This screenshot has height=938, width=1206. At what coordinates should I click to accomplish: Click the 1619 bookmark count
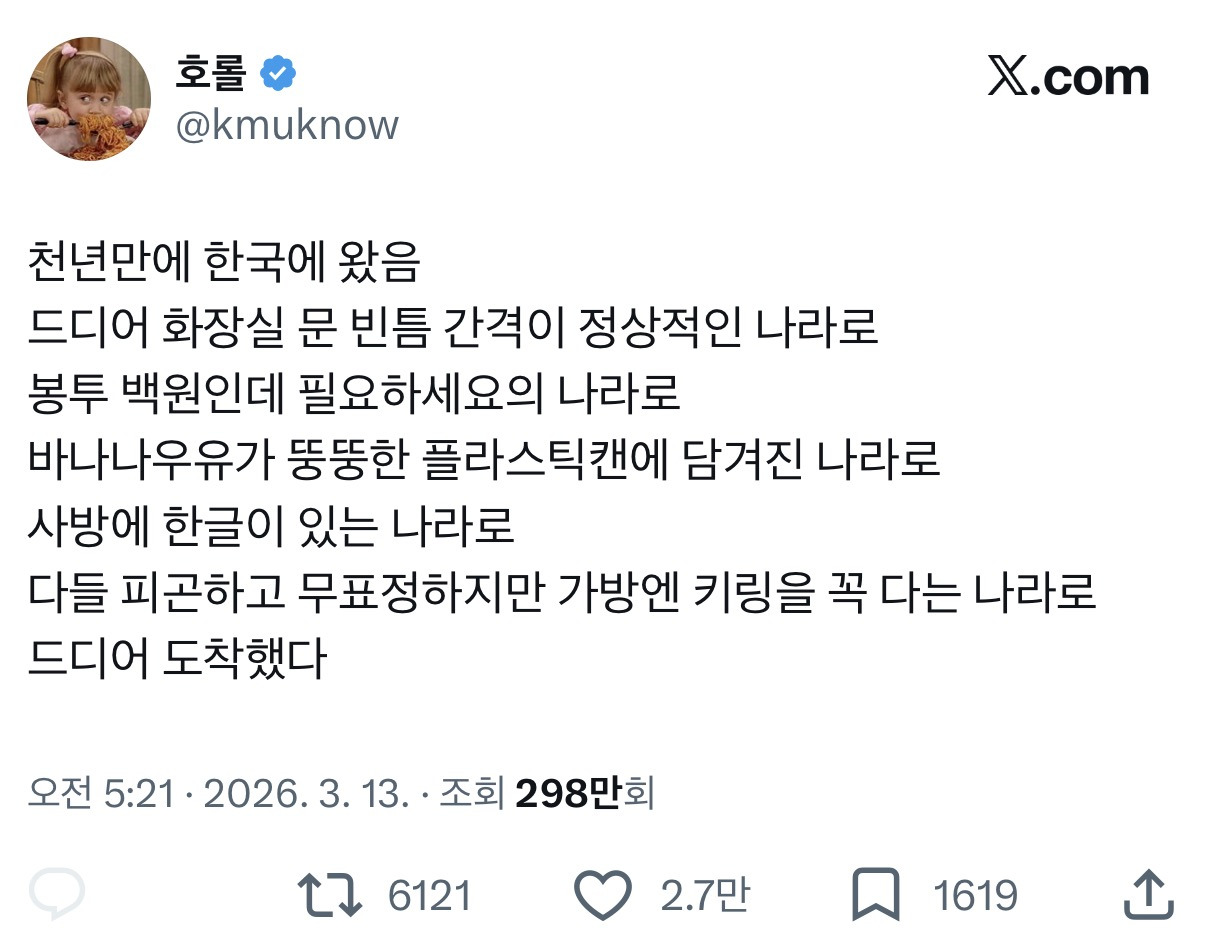(x=976, y=894)
